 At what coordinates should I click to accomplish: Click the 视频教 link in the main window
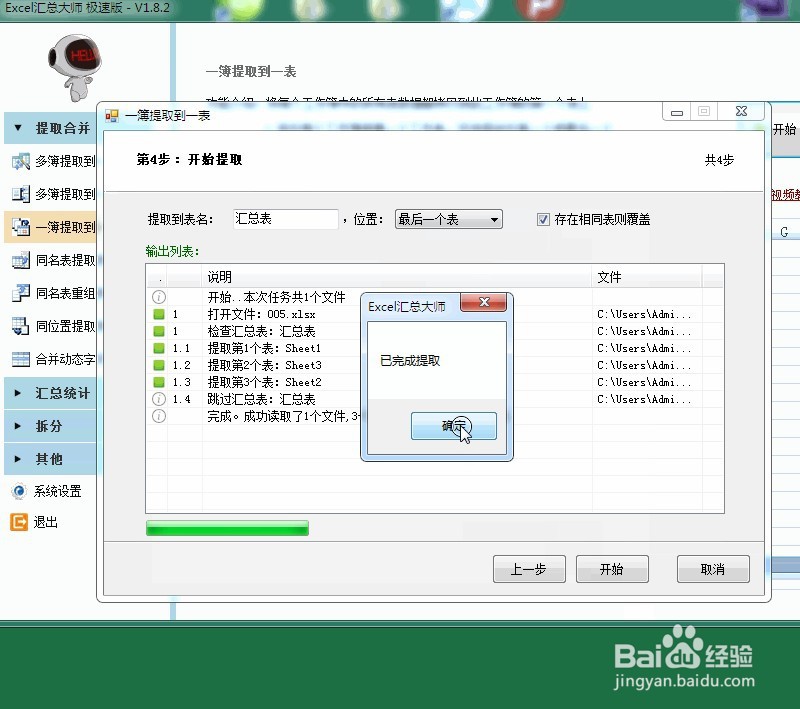coord(785,195)
